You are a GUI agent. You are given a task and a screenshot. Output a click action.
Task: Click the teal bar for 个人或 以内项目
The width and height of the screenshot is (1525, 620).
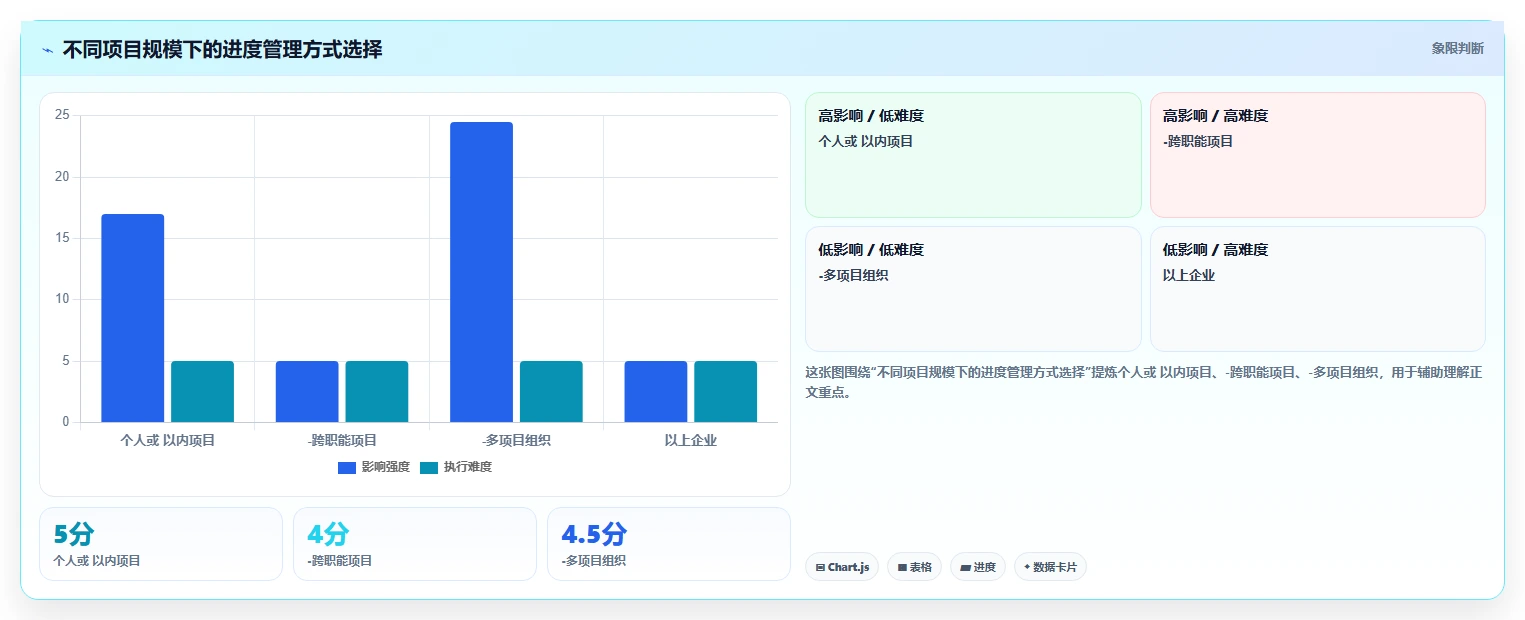pyautogui.click(x=202, y=391)
